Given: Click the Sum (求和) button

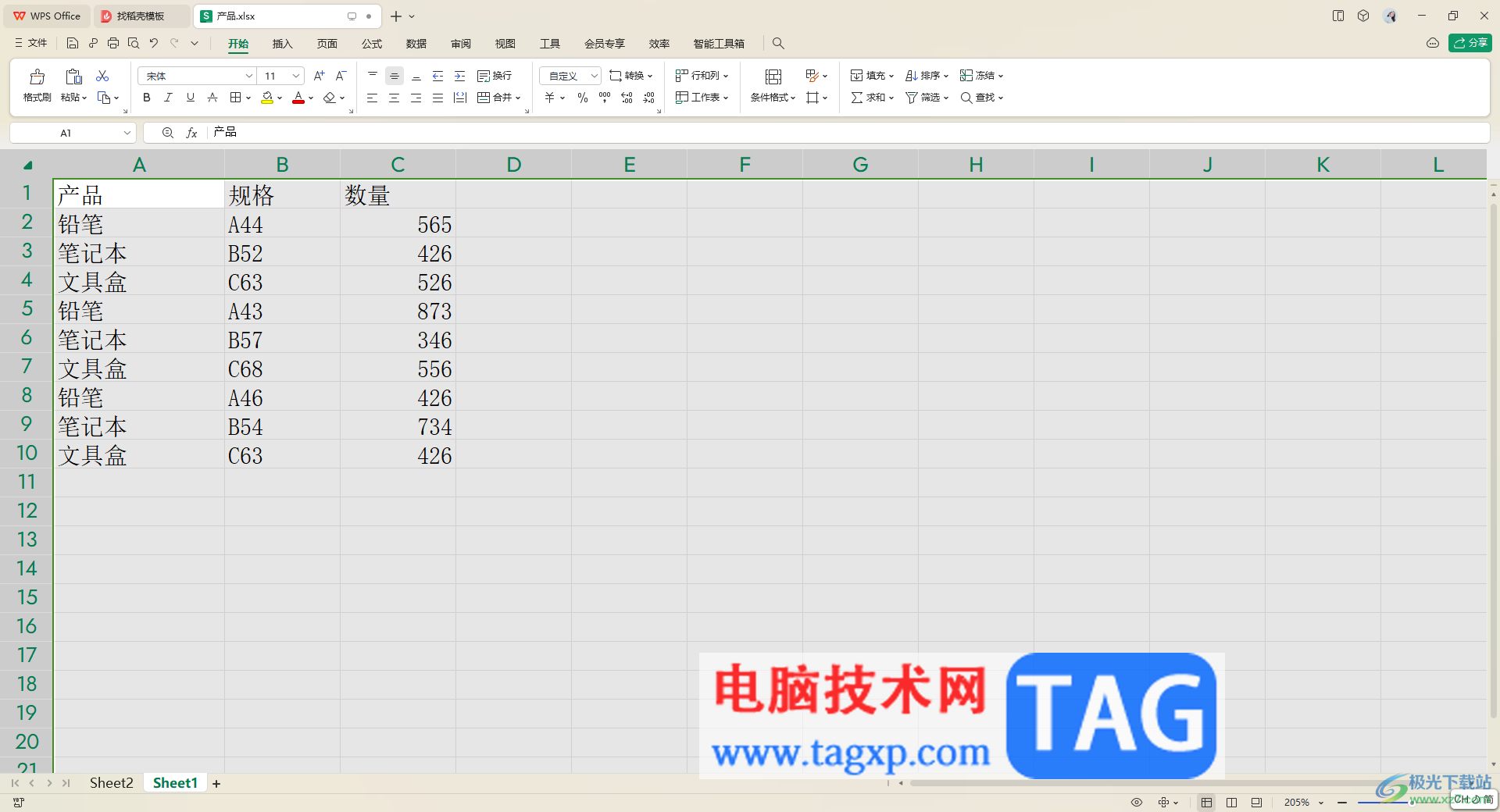Looking at the screenshot, I should click(872, 98).
